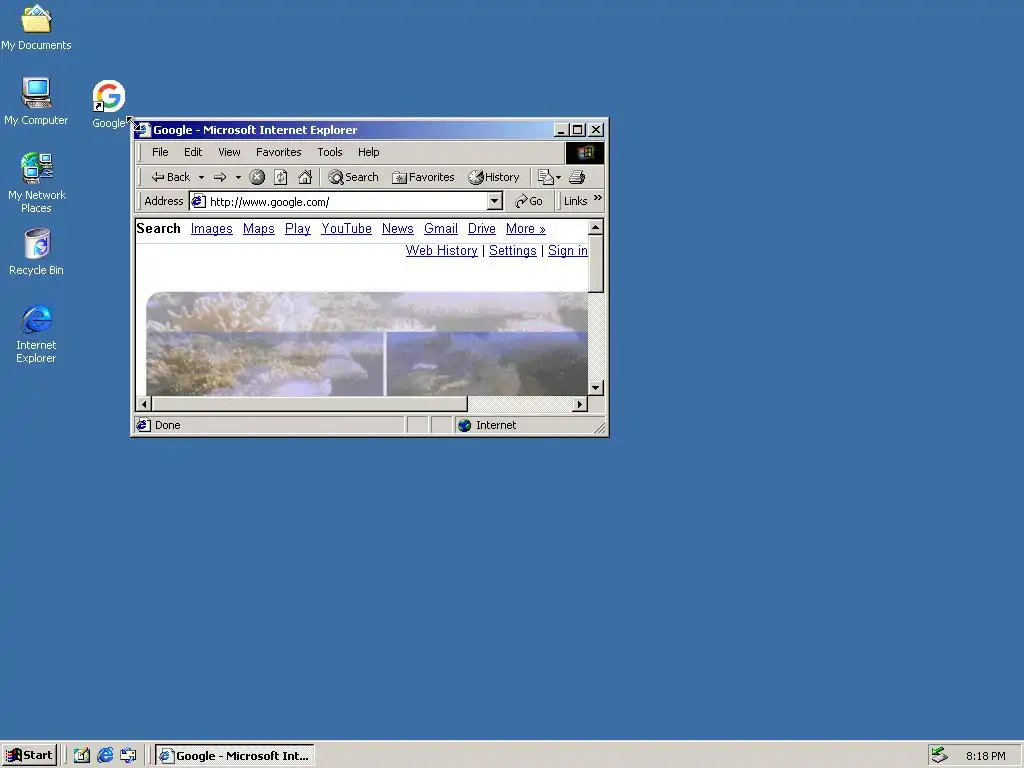Show the History toolbar pane

[x=494, y=177]
